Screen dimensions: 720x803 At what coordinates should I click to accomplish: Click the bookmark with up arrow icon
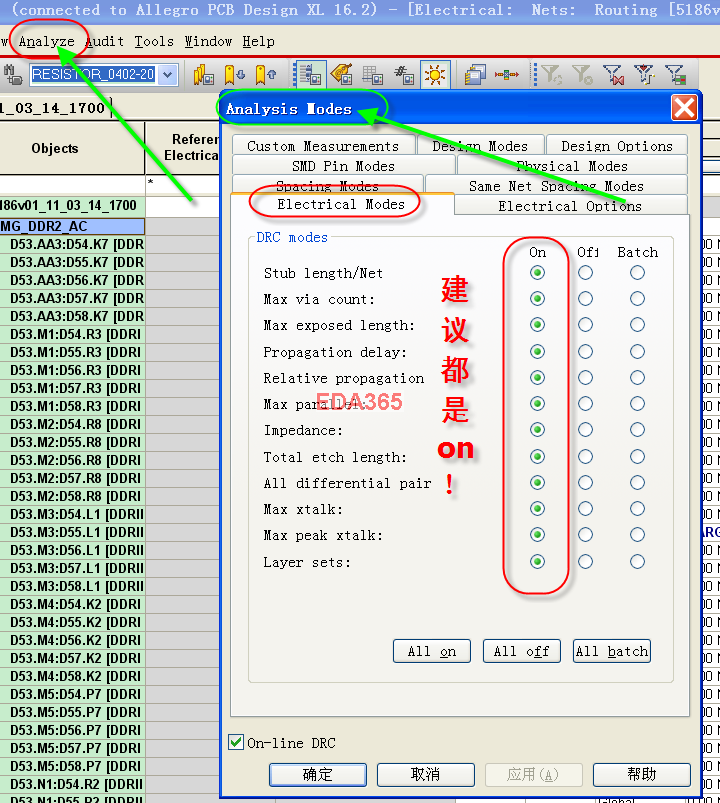265,75
